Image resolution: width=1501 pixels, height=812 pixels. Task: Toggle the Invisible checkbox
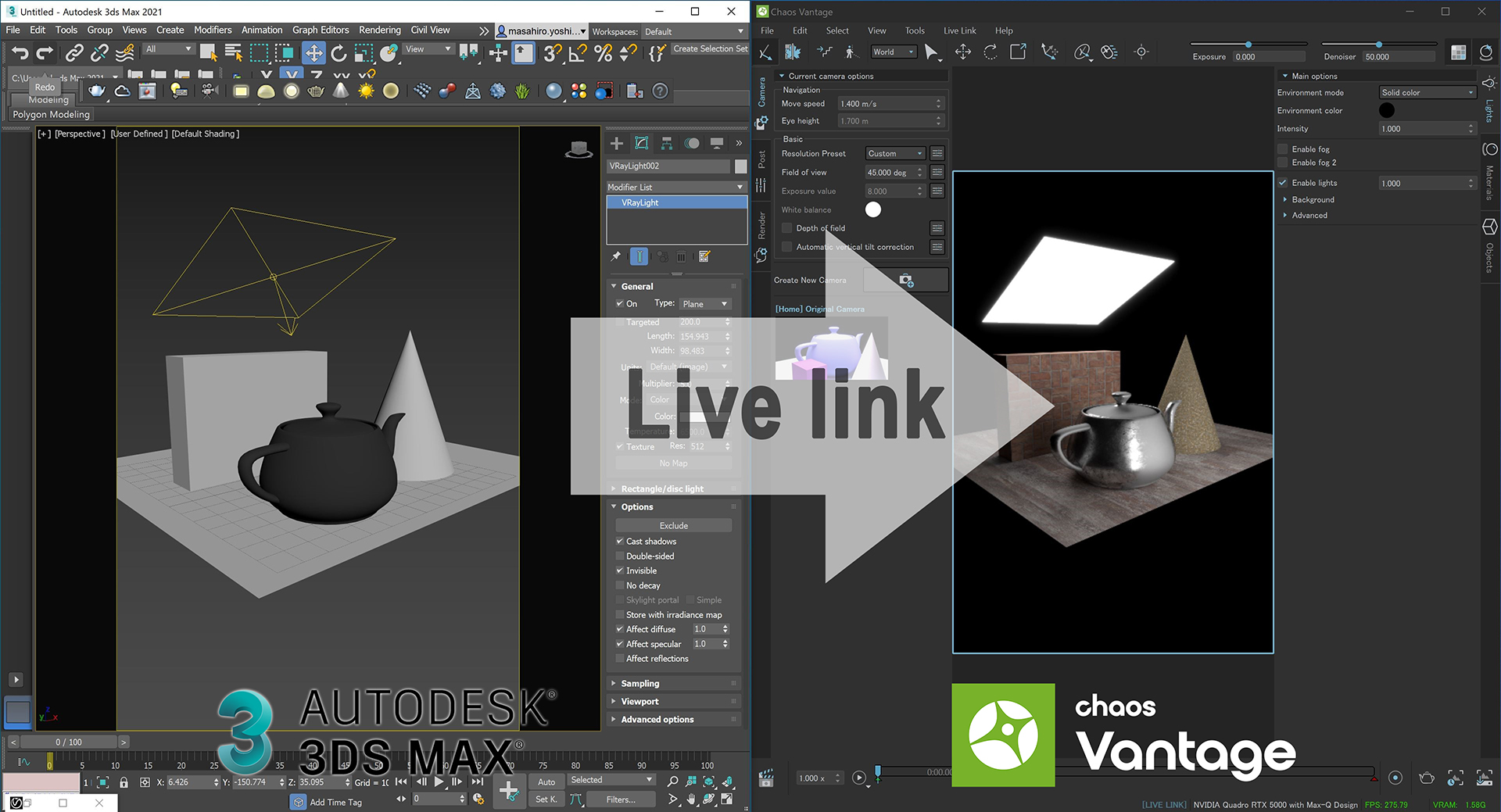pos(620,571)
